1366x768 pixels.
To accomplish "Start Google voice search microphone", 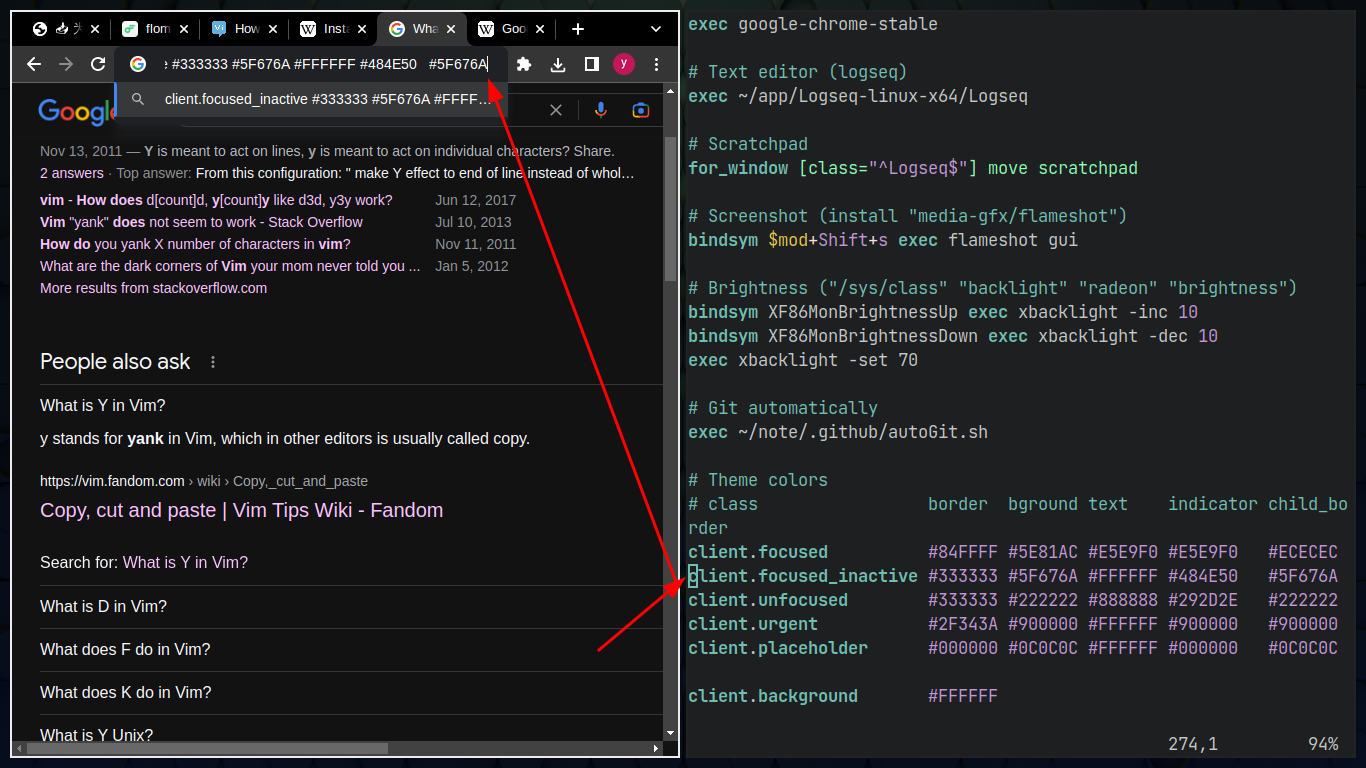I will tap(600, 110).
